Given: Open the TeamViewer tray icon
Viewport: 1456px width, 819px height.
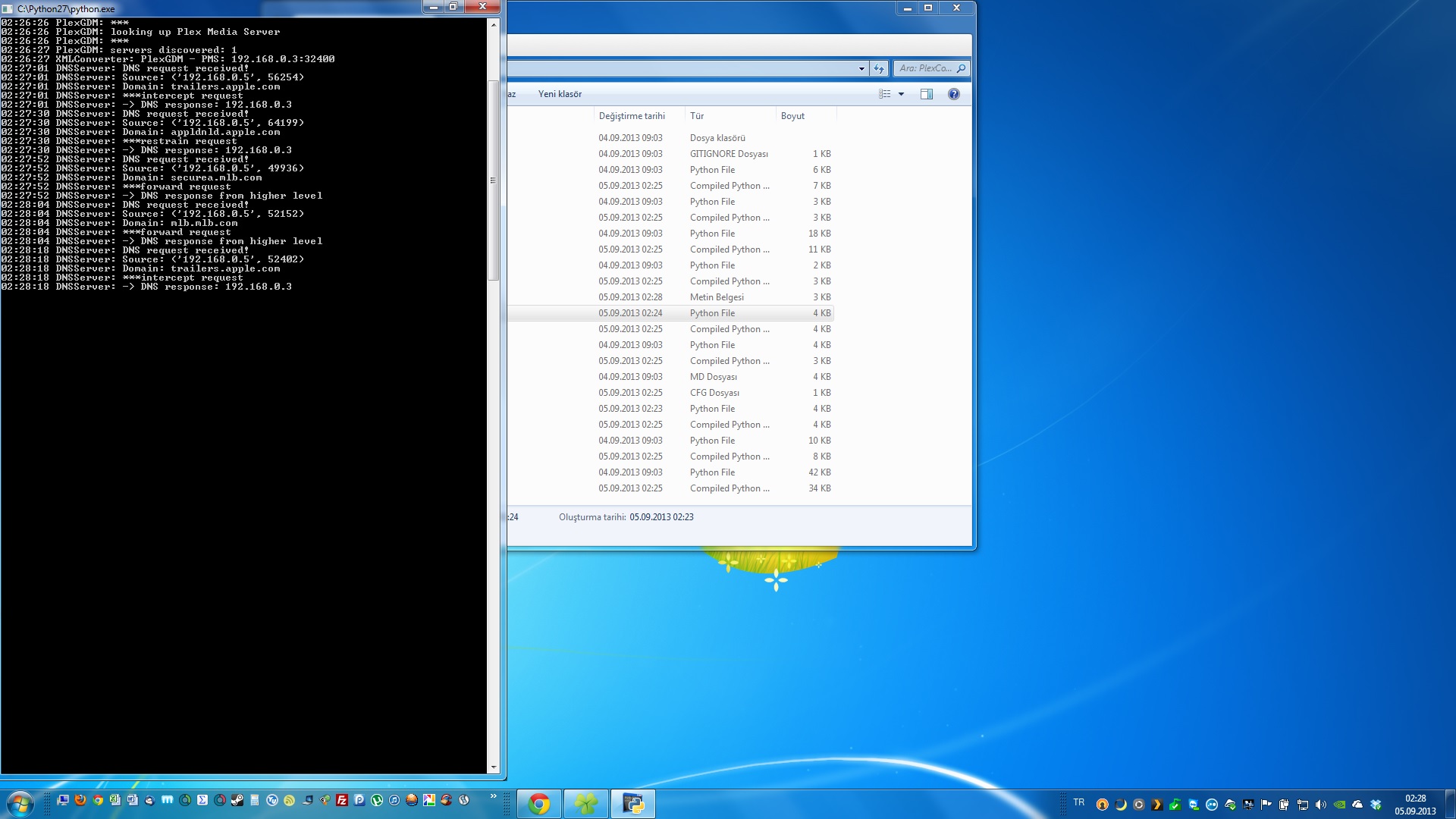Looking at the screenshot, I should 1194,805.
